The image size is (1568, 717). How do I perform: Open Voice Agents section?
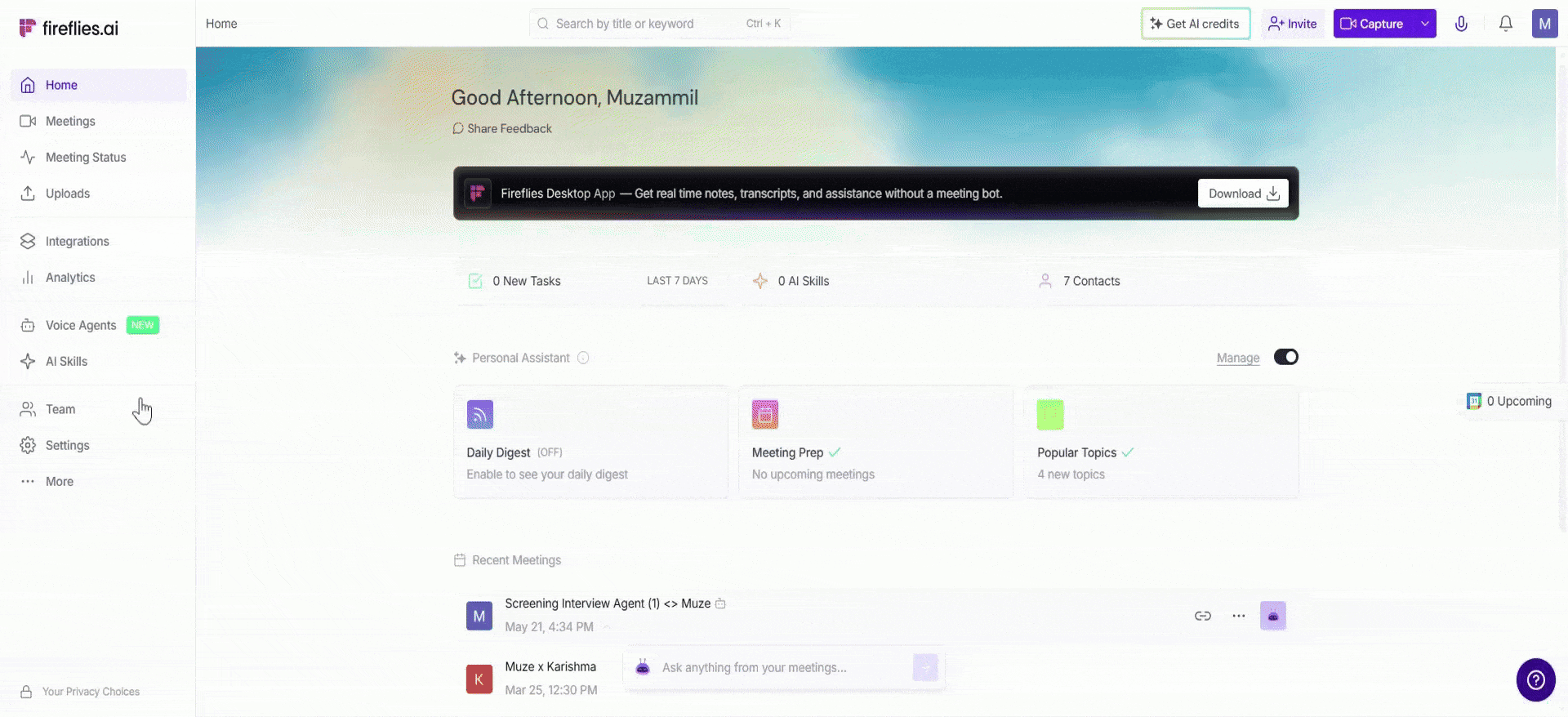(98, 325)
